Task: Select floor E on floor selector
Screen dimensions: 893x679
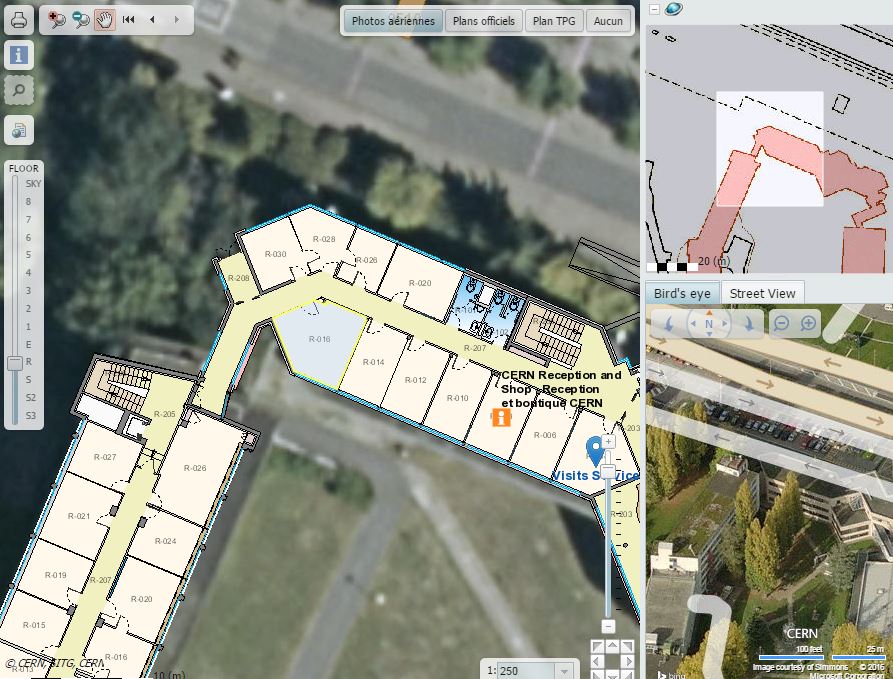Action: [x=28, y=344]
